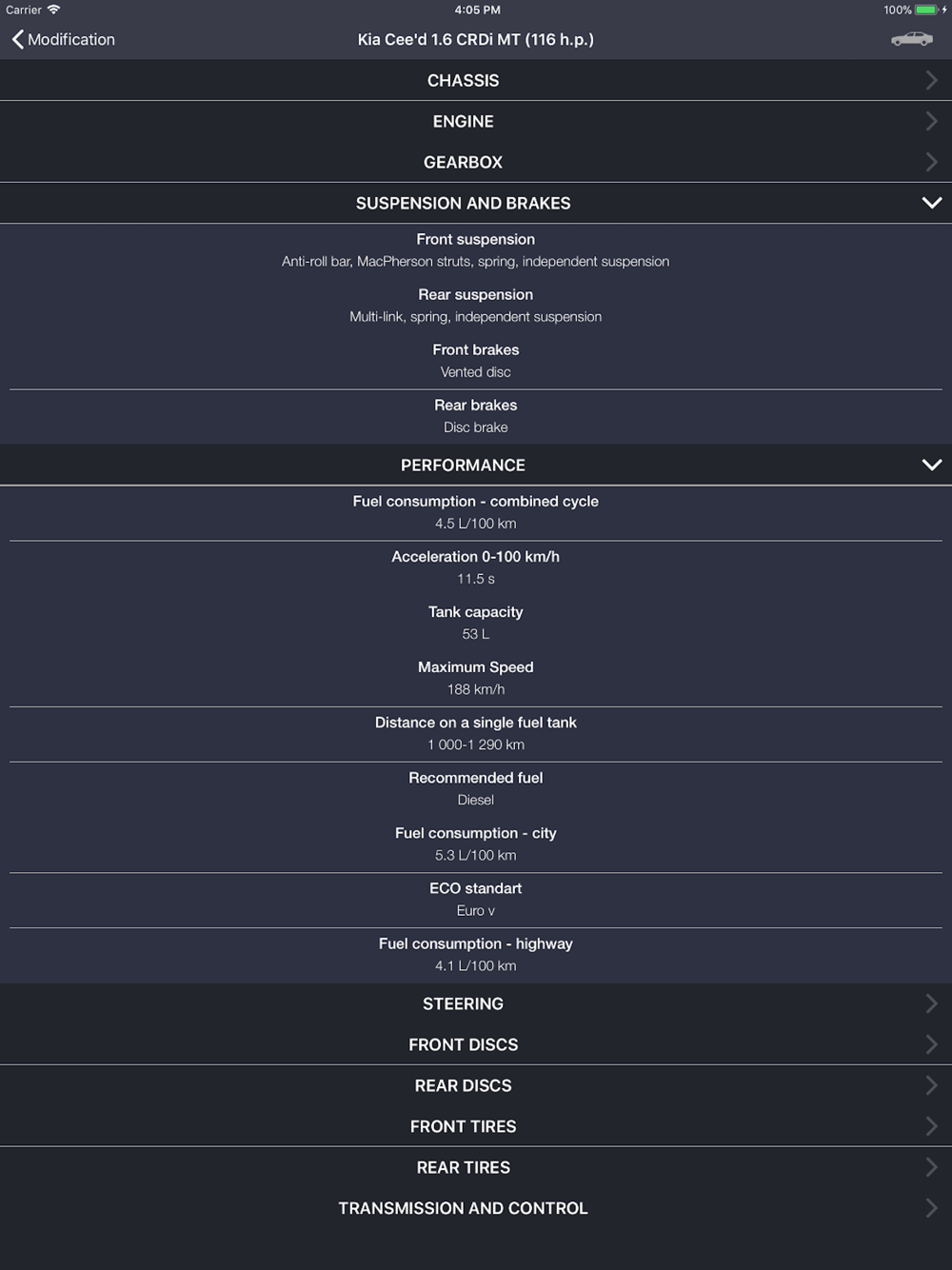Select the REAR TIRES section header

point(476,1167)
